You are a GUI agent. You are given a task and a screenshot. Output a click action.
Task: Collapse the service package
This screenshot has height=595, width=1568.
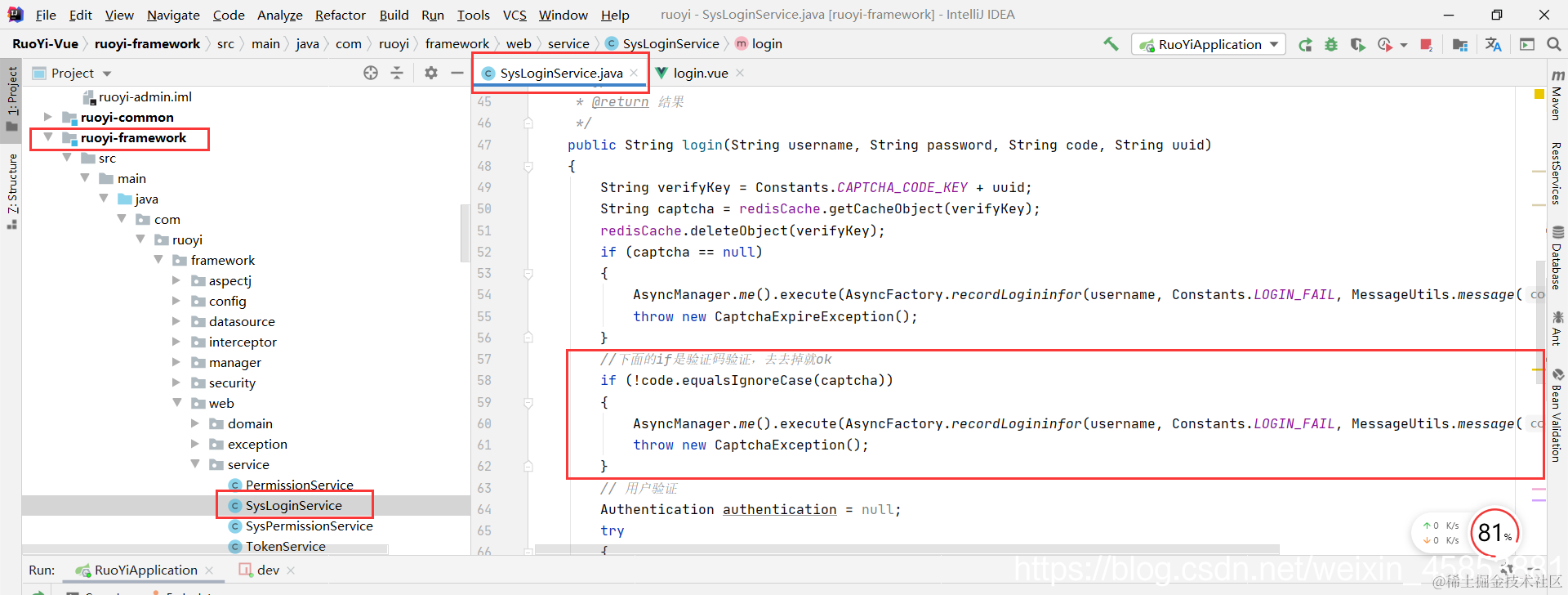coord(195,464)
